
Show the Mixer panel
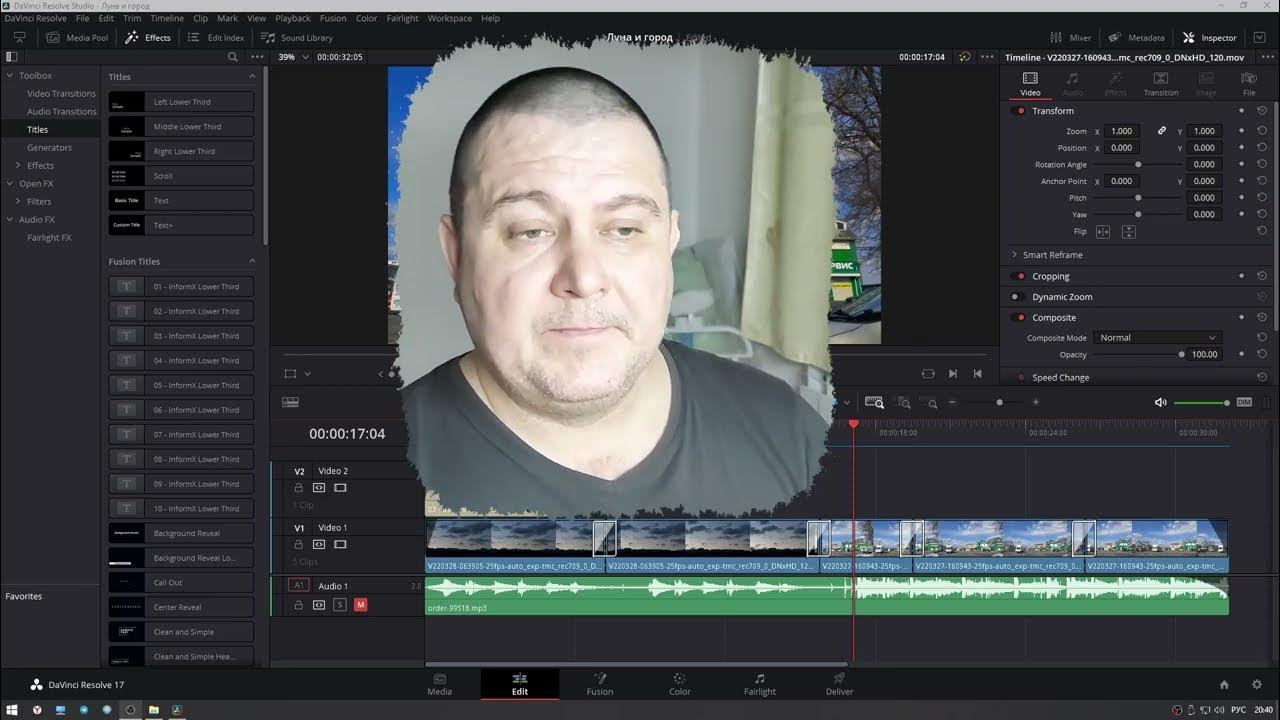[x=1069, y=38]
